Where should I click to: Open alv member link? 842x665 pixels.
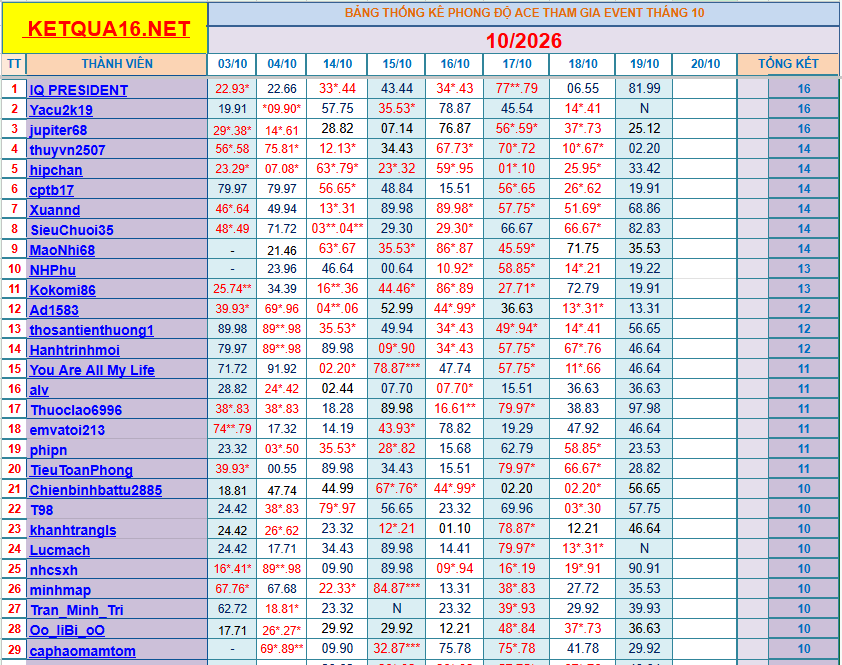(39, 390)
